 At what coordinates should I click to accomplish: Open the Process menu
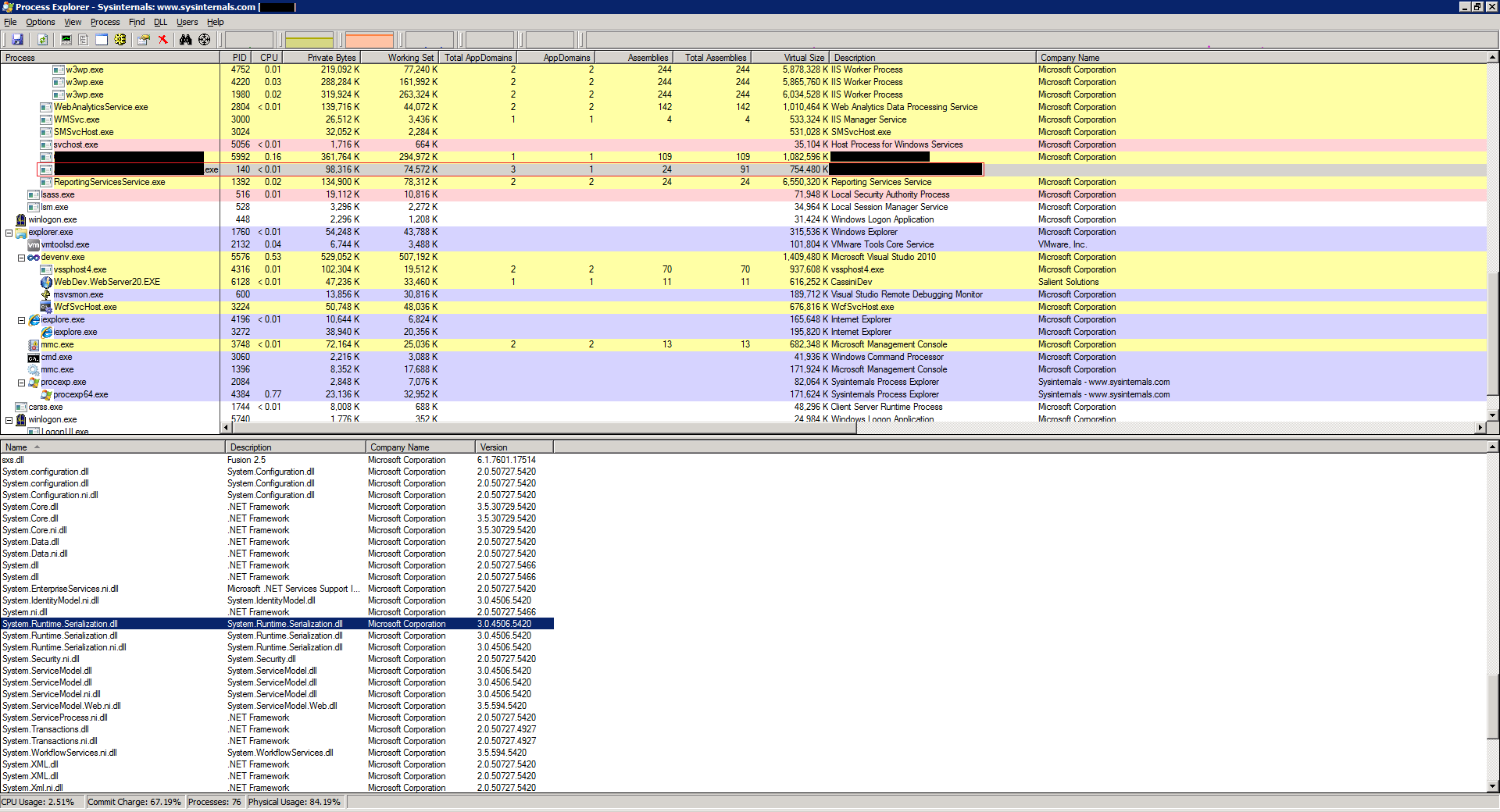(105, 22)
